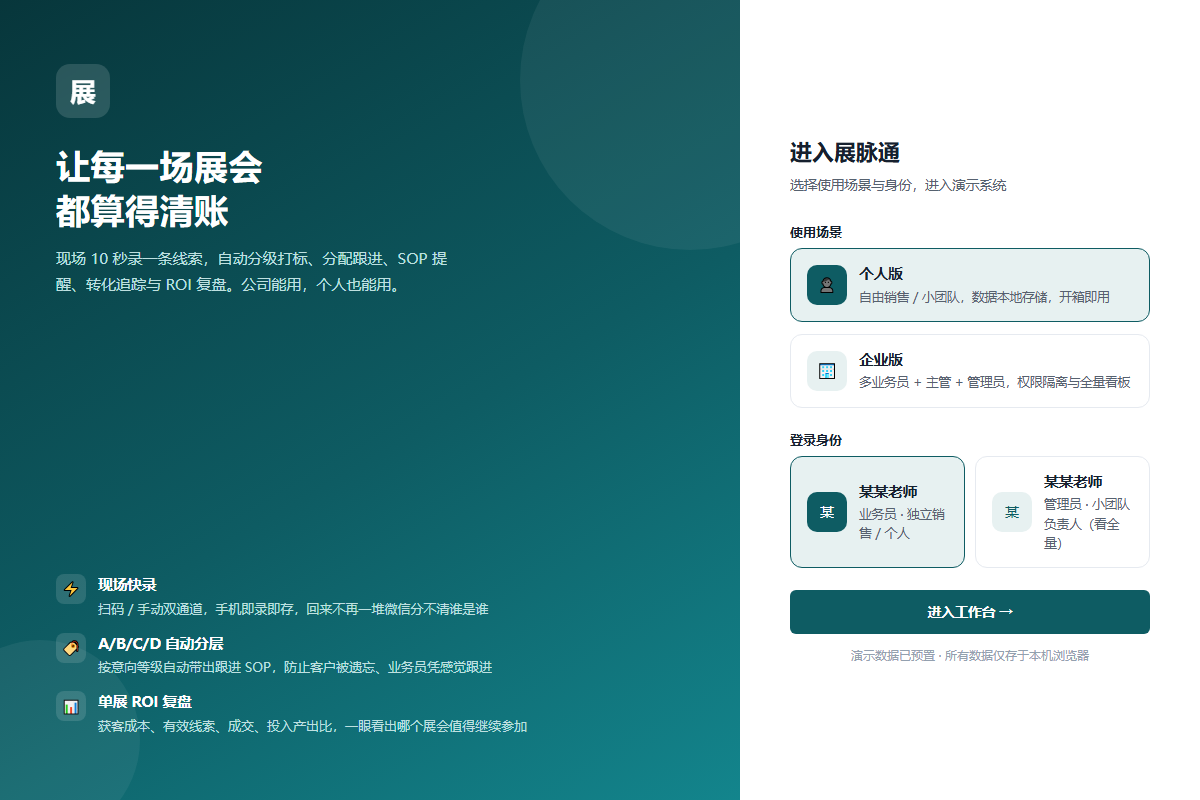1200x800 pixels.
Task: Click the 登录身份 label
Action: click(816, 440)
